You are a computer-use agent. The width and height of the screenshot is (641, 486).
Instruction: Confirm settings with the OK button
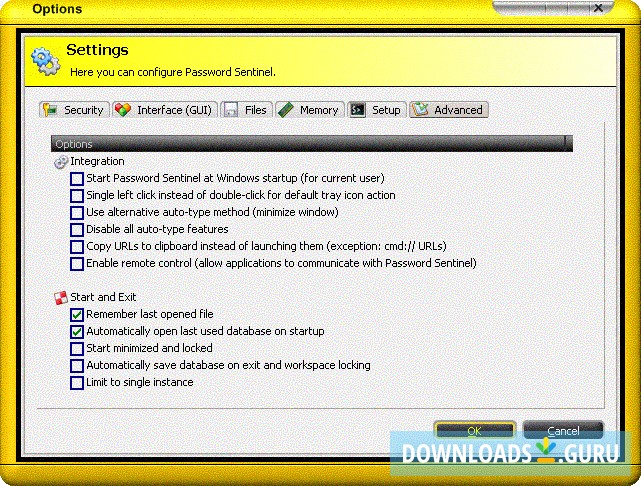[475, 431]
